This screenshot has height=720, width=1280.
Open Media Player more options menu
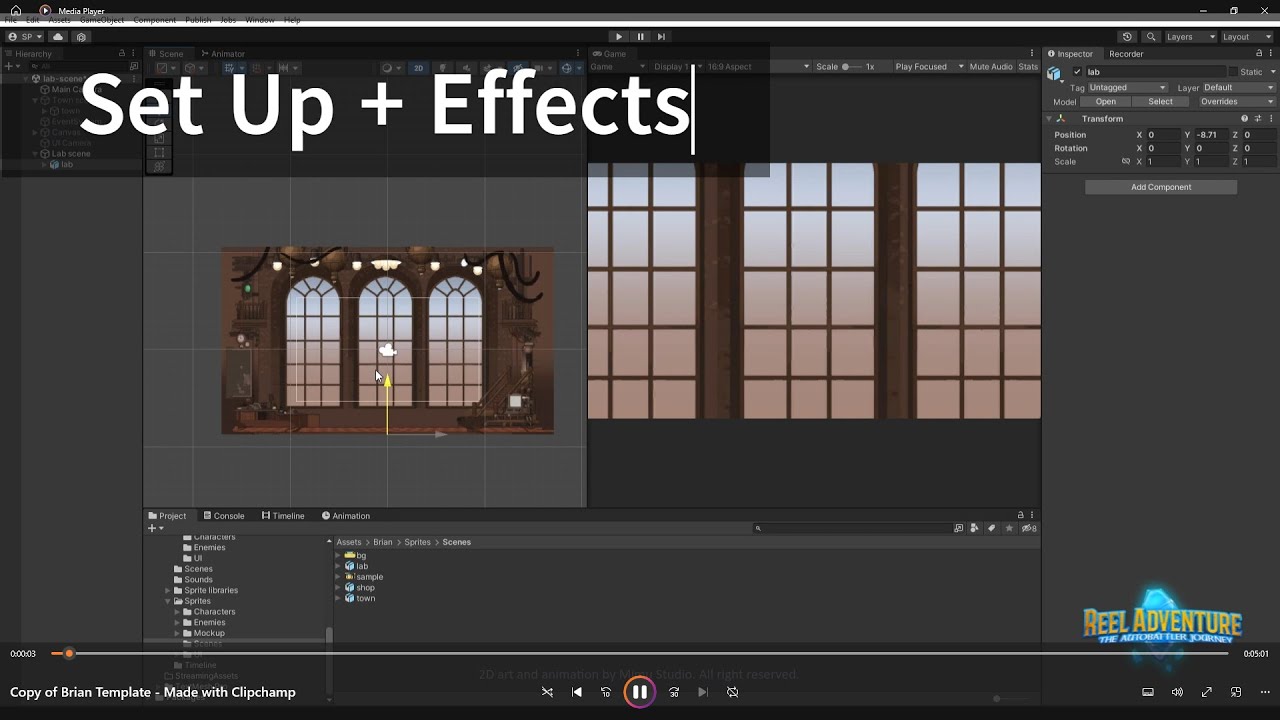tap(1265, 692)
